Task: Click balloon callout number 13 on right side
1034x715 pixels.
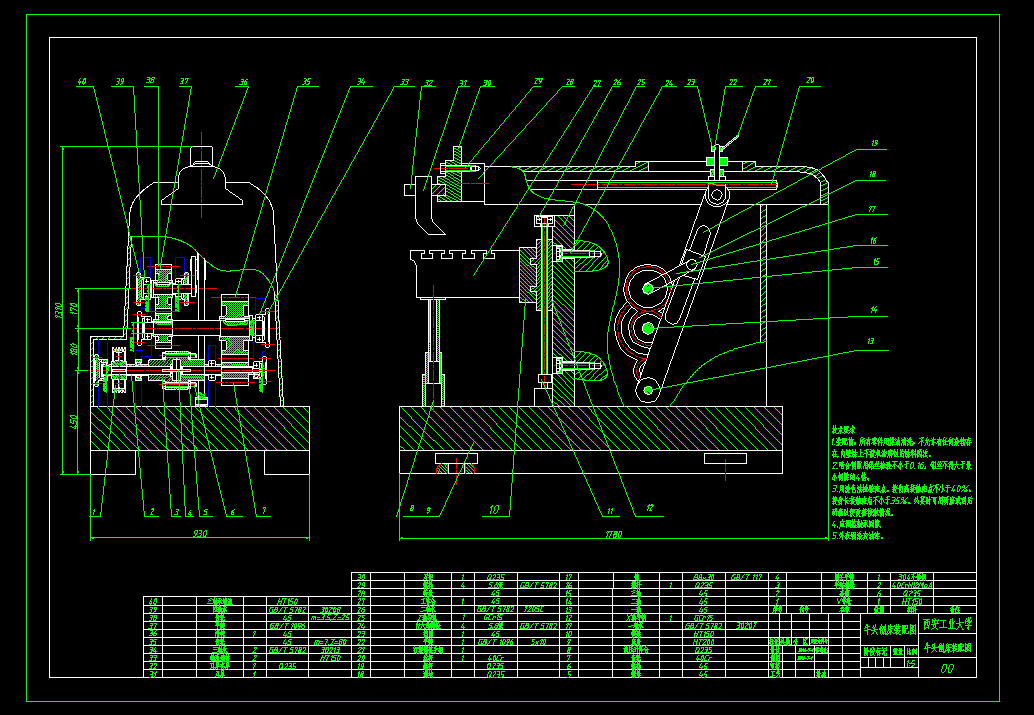Action: point(871,341)
